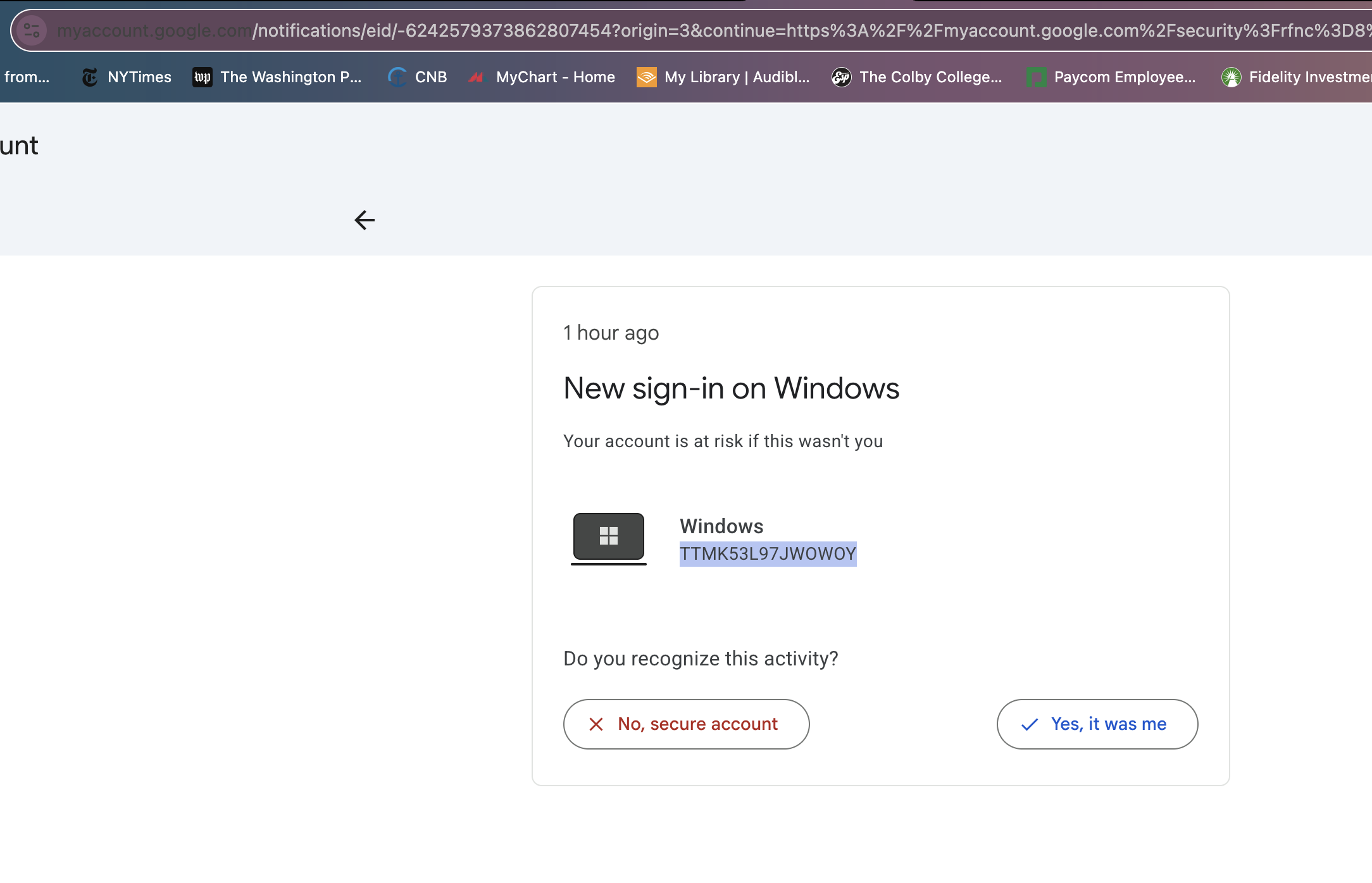Click the NYTimes favicon icon
The height and width of the screenshot is (883, 1372).
point(90,77)
